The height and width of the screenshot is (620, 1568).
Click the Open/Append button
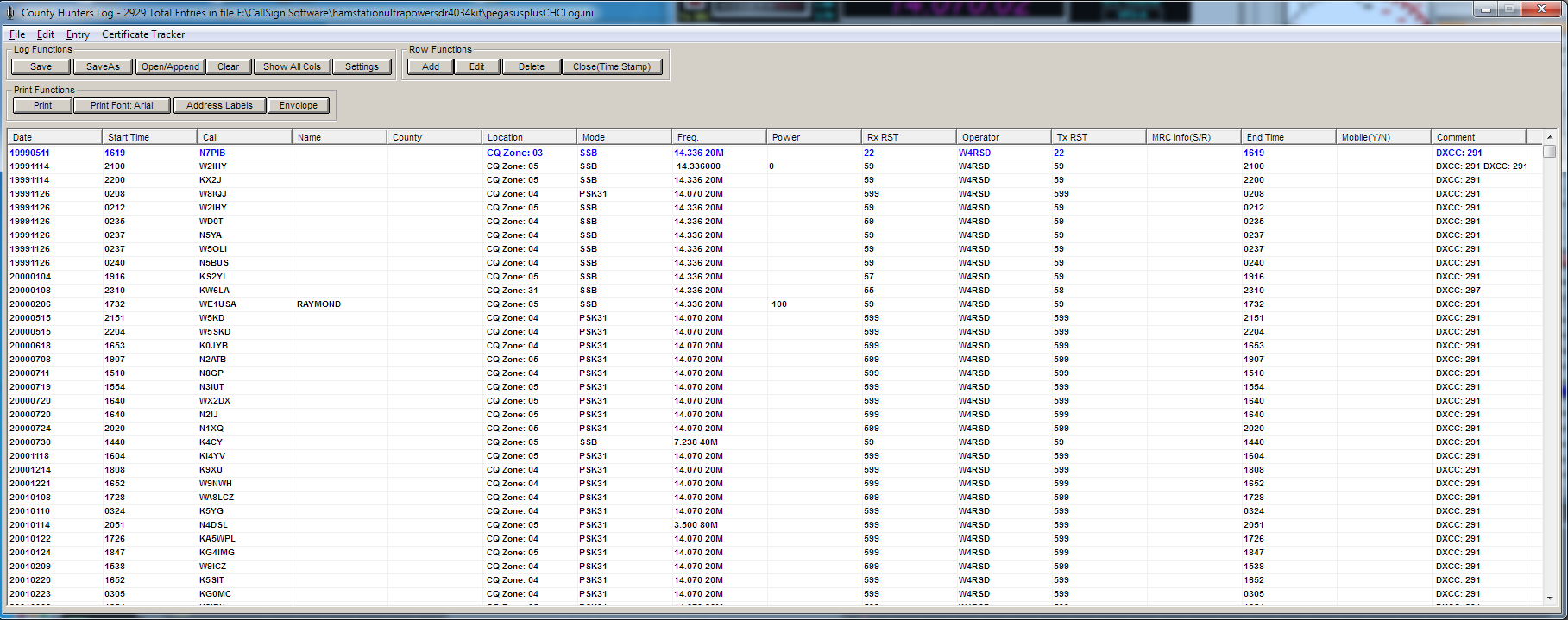coord(170,66)
